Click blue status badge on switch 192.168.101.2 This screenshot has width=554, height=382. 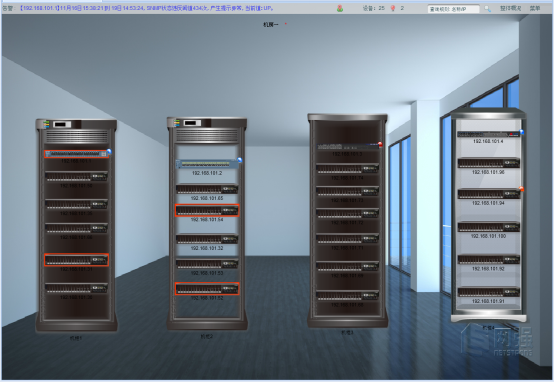240,160
